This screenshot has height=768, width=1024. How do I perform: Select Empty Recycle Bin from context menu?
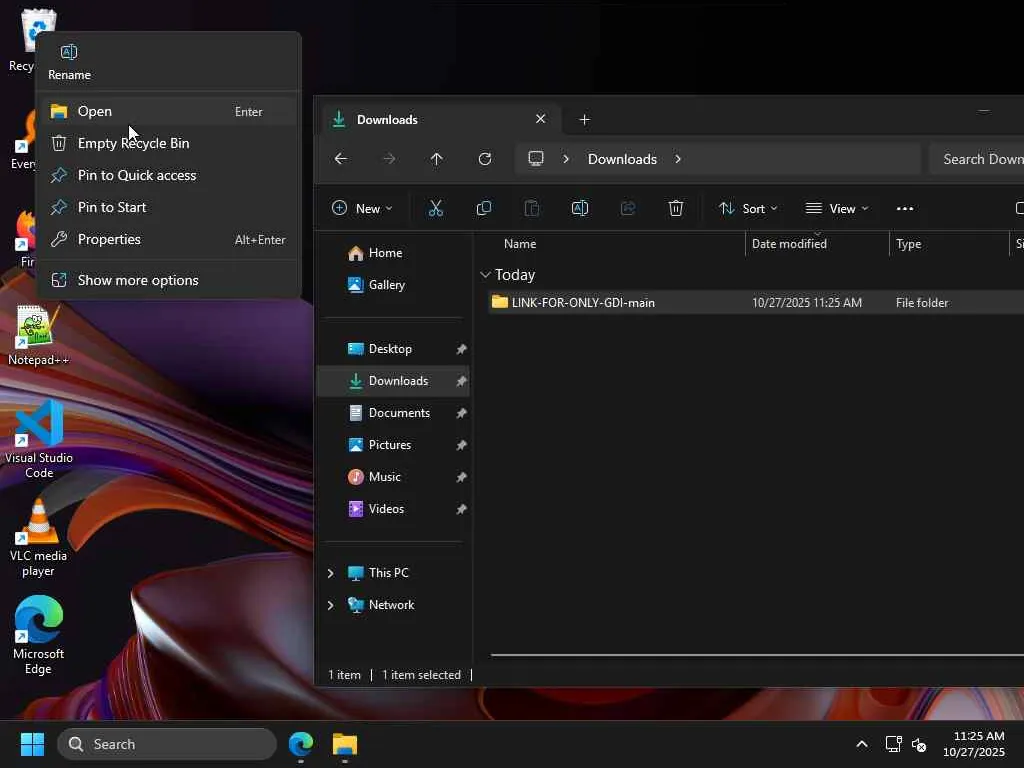pyautogui.click(x=133, y=143)
